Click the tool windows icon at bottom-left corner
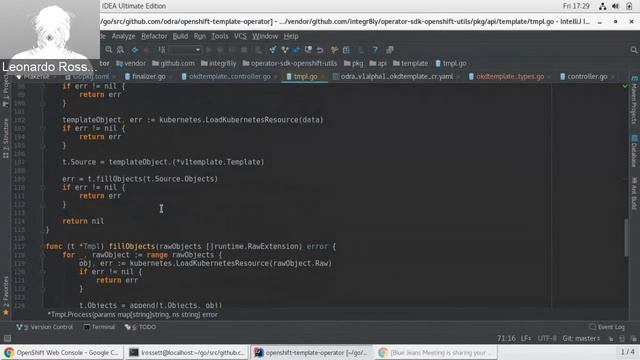Screen dimensions: 640x360 pos(7,338)
